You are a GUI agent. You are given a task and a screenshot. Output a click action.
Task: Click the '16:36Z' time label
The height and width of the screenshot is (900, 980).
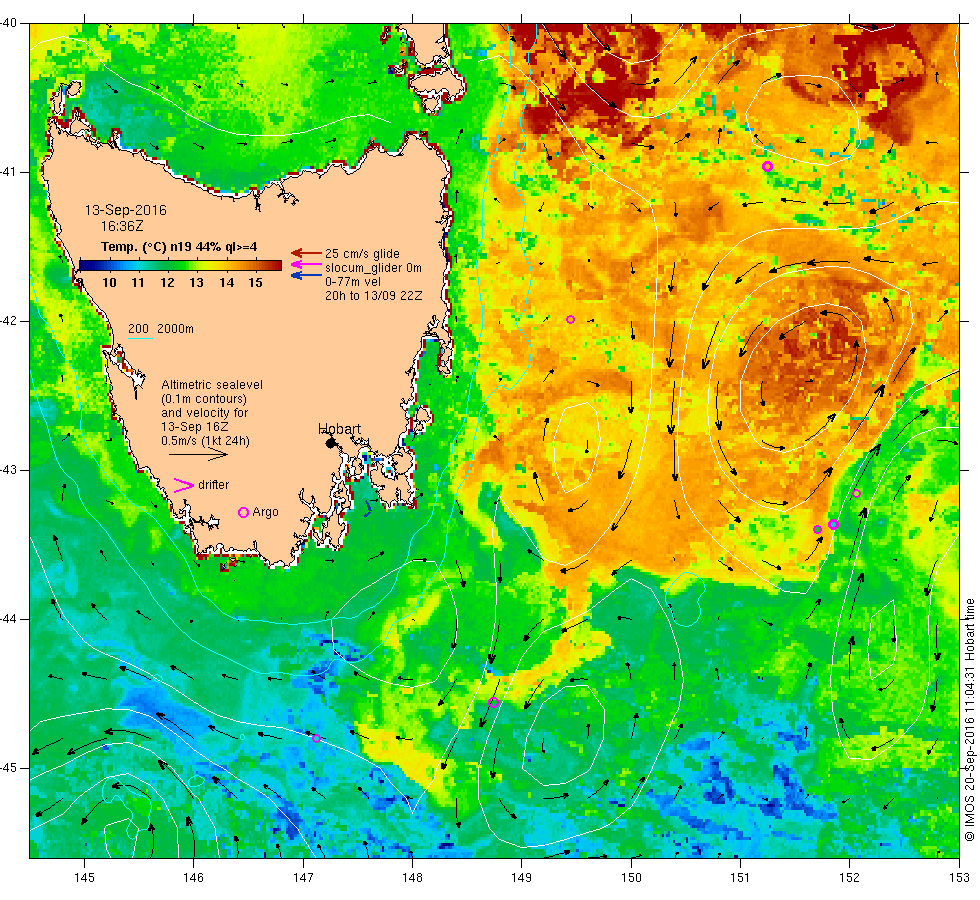(122, 226)
